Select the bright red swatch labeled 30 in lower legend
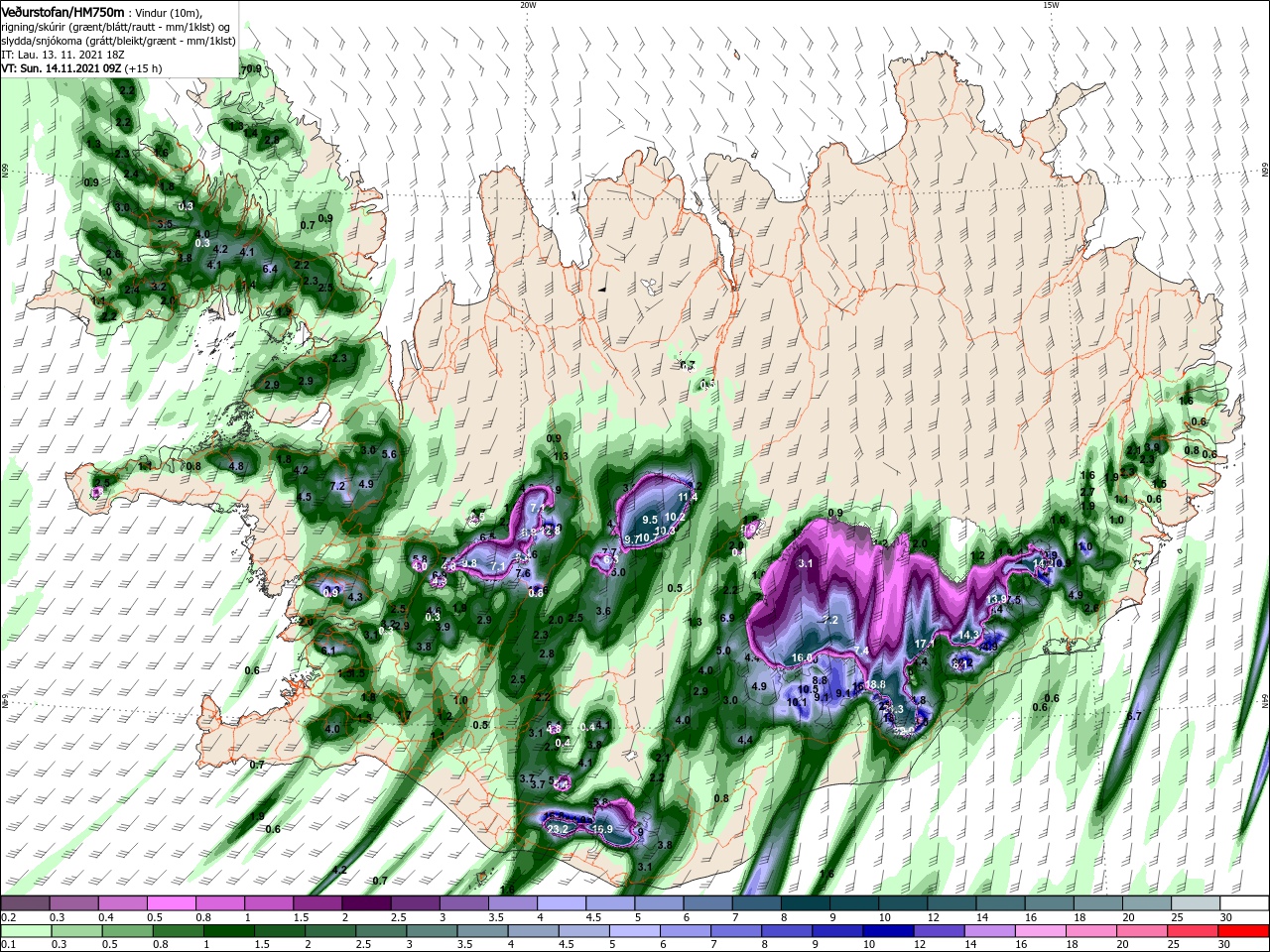 coord(1244,931)
